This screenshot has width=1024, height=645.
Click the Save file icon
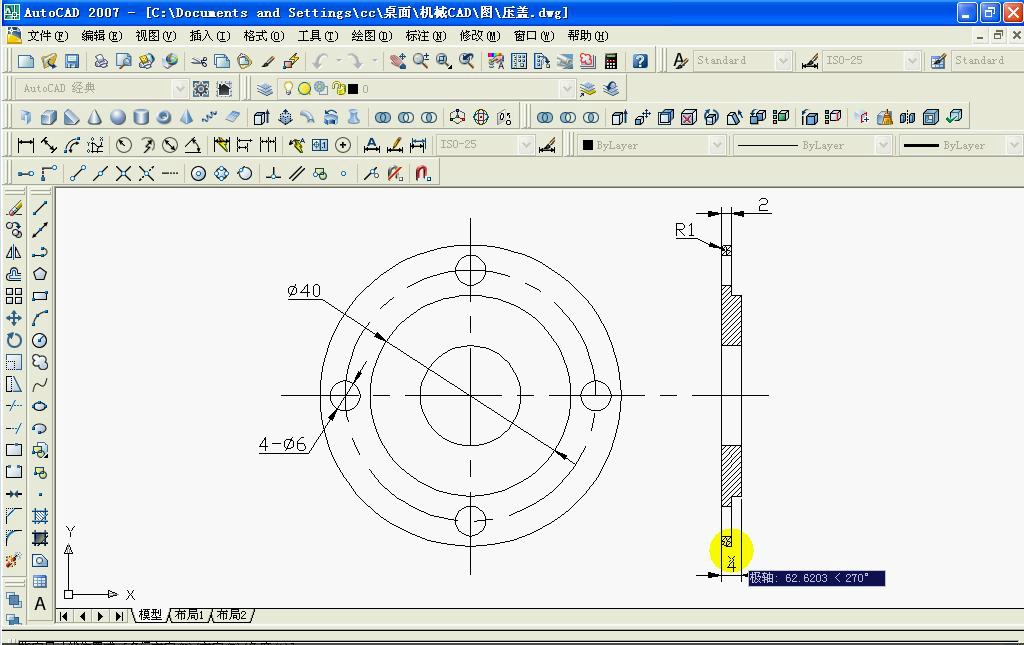click(72, 61)
